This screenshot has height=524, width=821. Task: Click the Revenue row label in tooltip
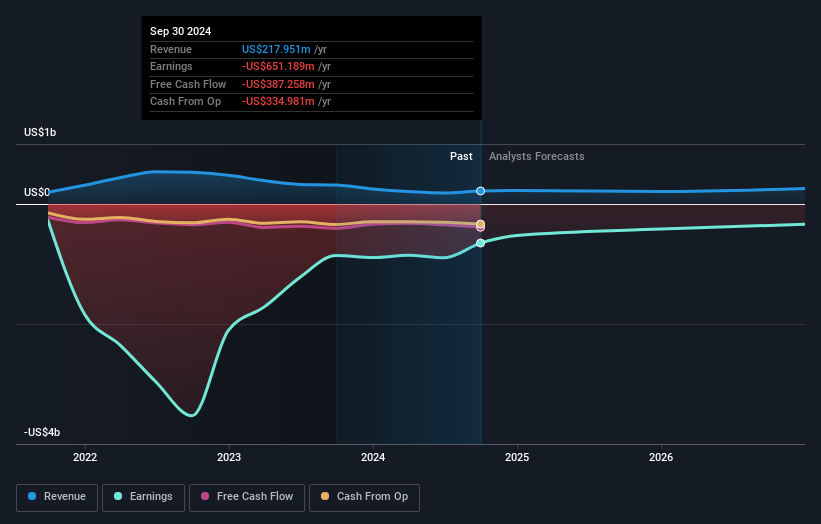point(171,49)
